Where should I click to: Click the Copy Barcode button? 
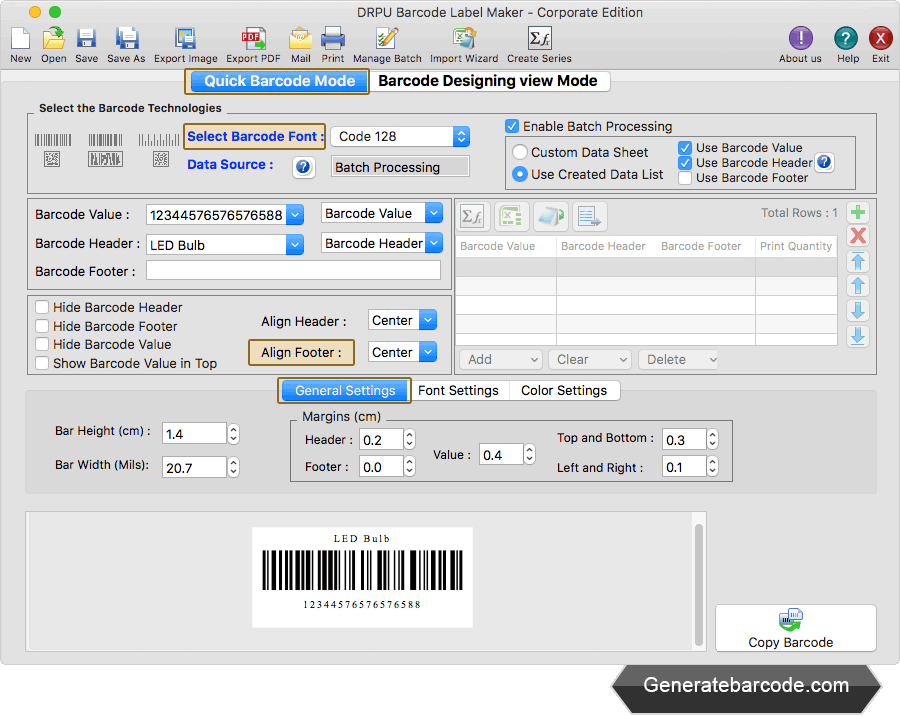tap(796, 628)
